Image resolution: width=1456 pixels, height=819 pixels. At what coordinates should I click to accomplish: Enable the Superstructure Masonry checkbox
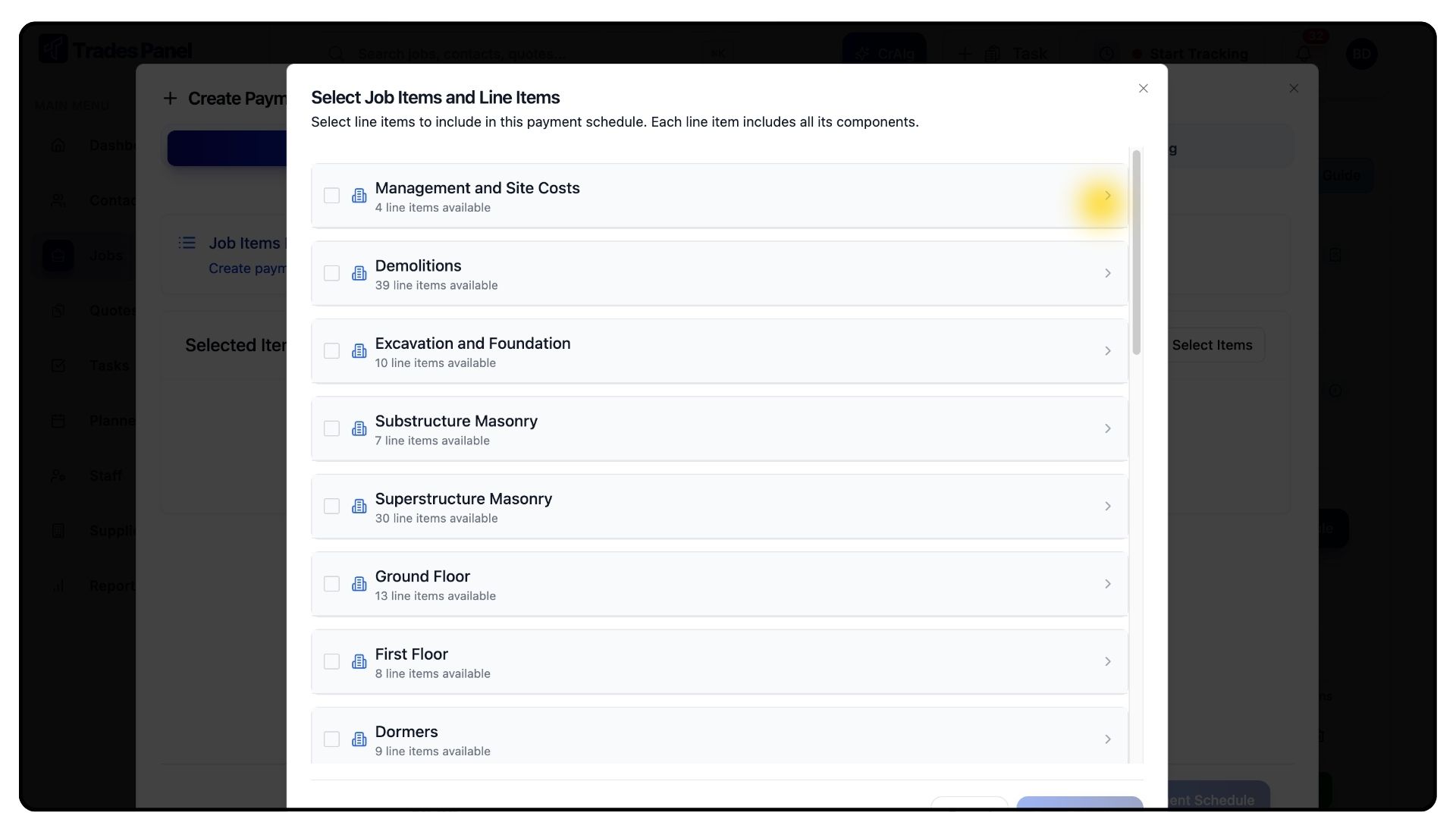[331, 507]
